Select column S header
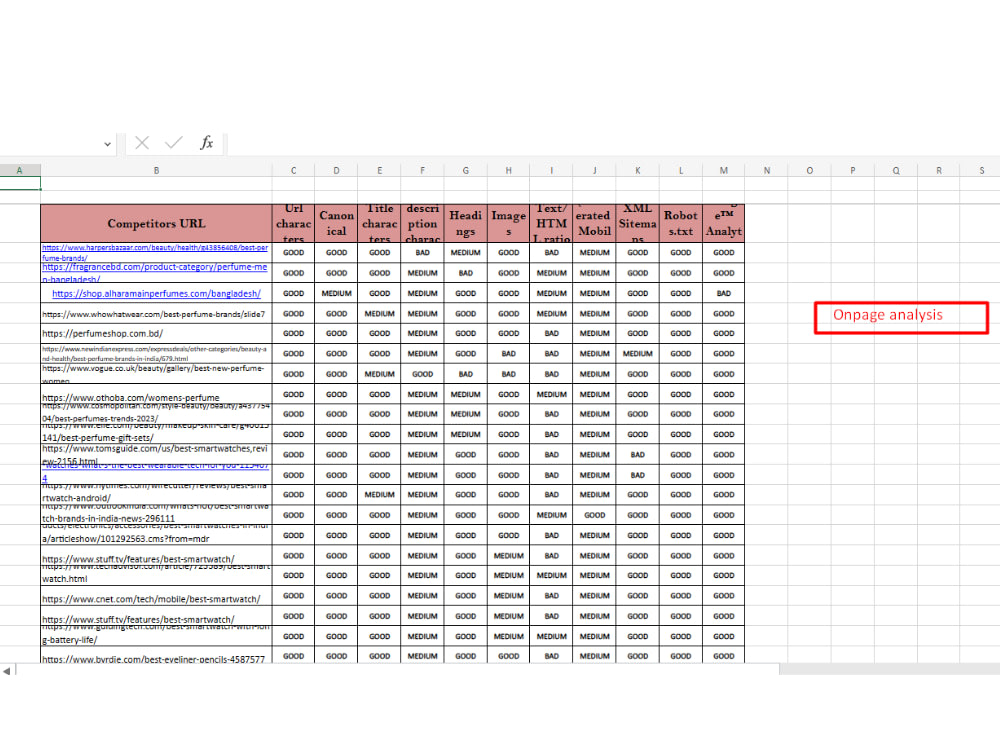 click(x=982, y=170)
